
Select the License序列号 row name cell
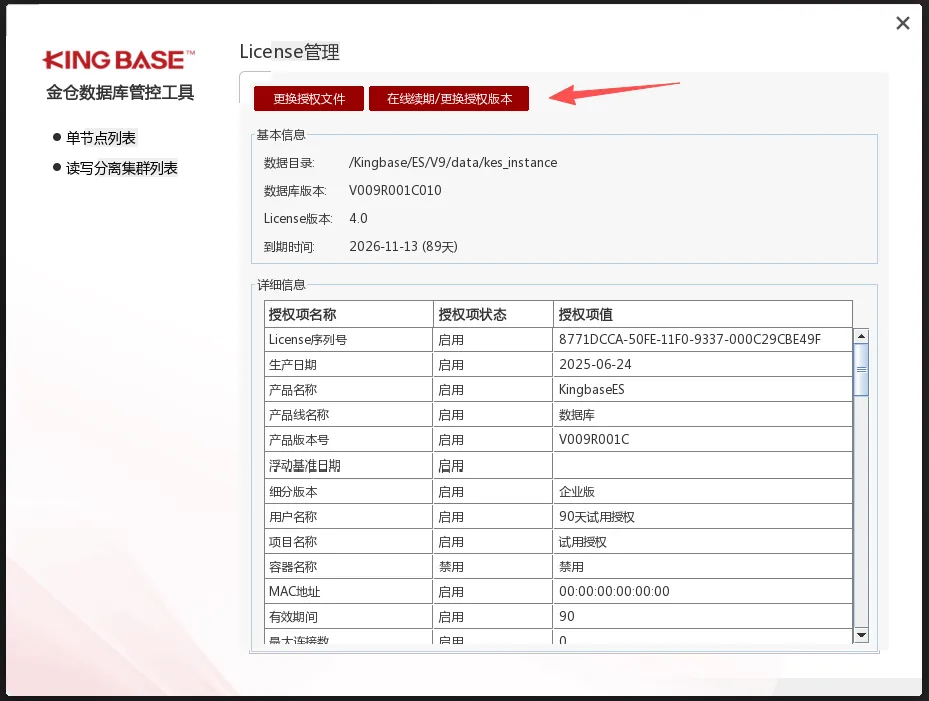tap(348, 340)
